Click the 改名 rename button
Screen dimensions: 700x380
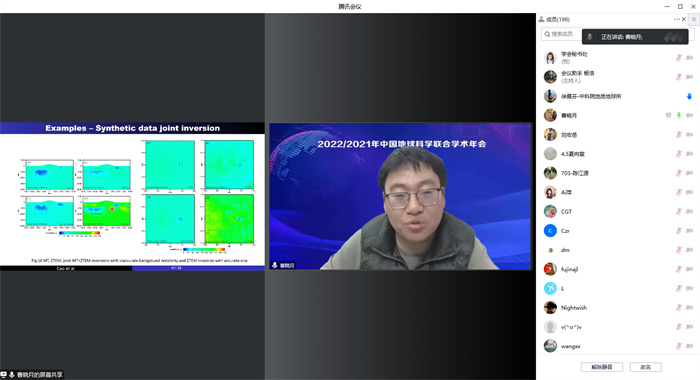(646, 367)
